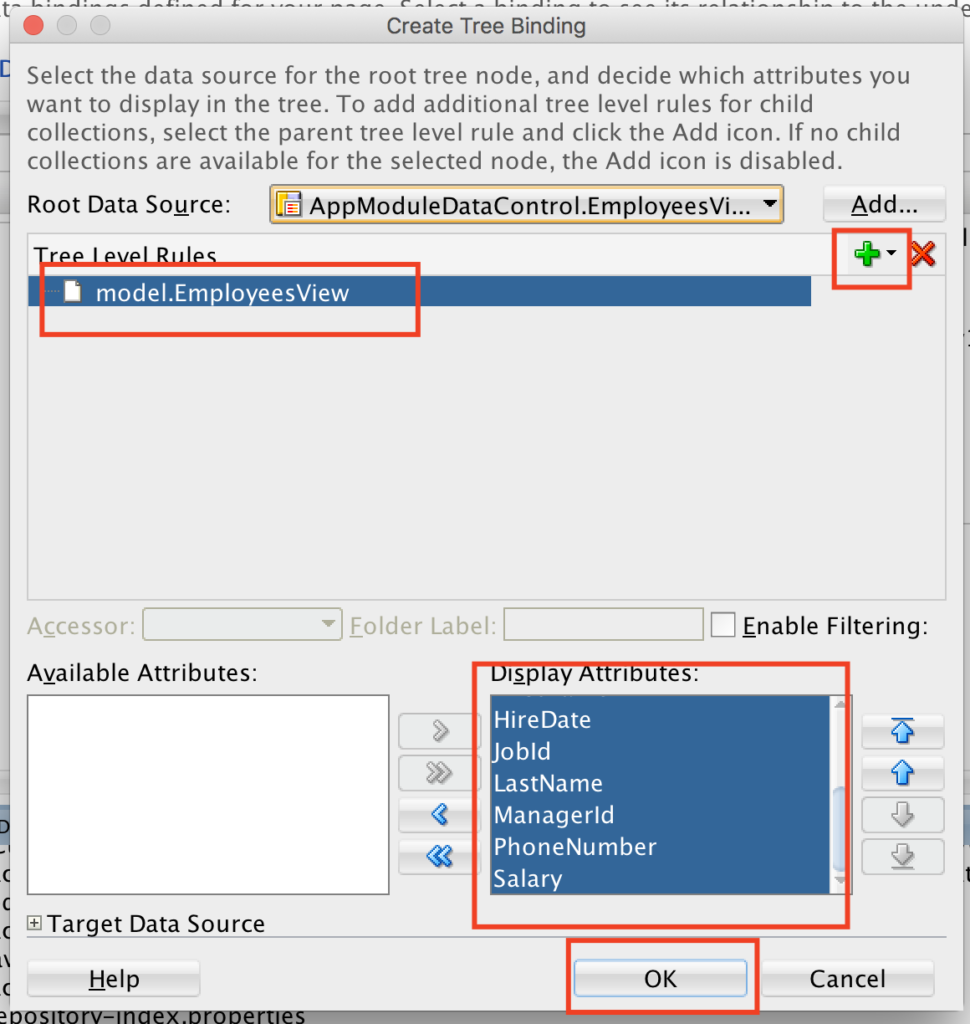970x1024 pixels.
Task: Shuttle all attributes to Display Attributes
Action: tap(438, 773)
